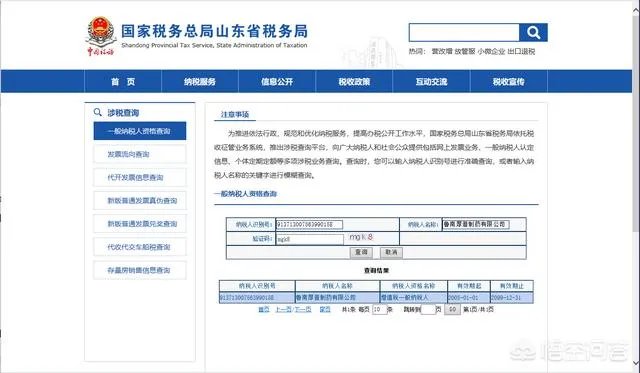Focus the 验证码 input field
The height and width of the screenshot is (373, 640).
pyautogui.click(x=310, y=239)
